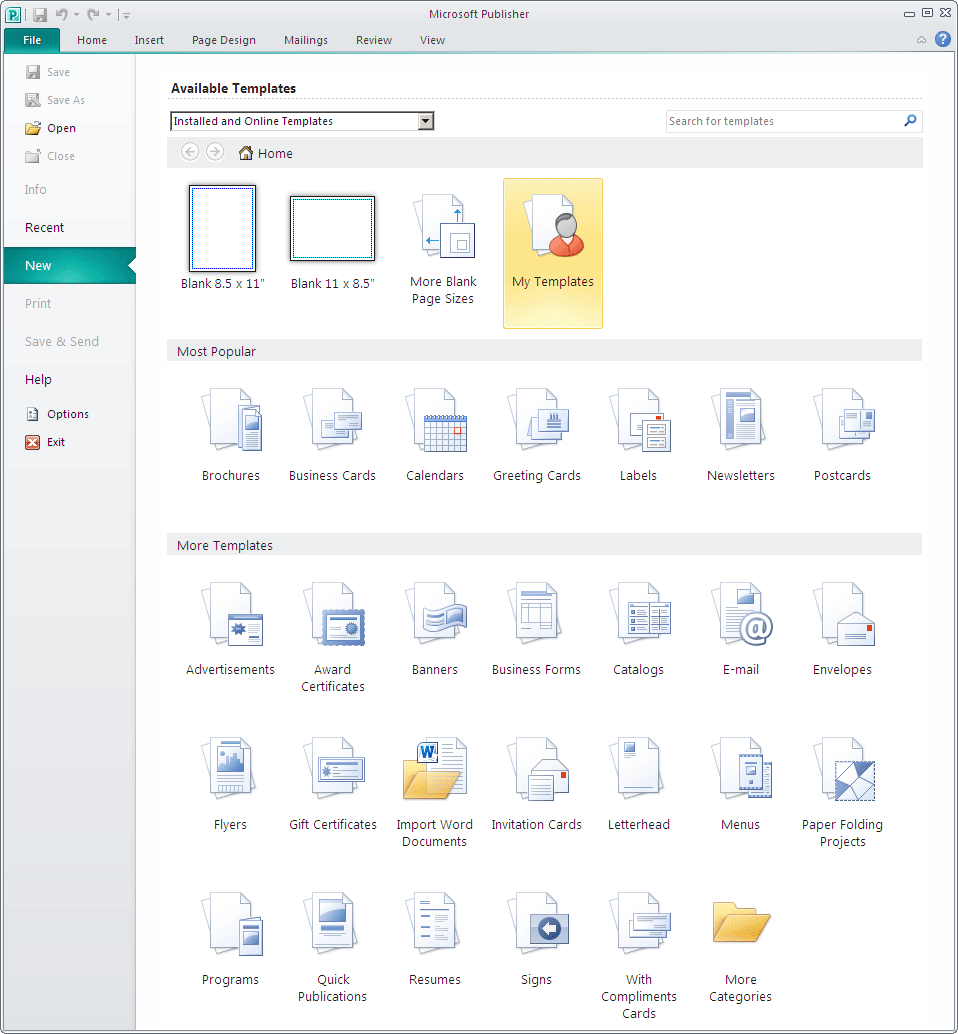Open Publisher Options
Viewport: 958px width, 1034px height.
click(57, 414)
